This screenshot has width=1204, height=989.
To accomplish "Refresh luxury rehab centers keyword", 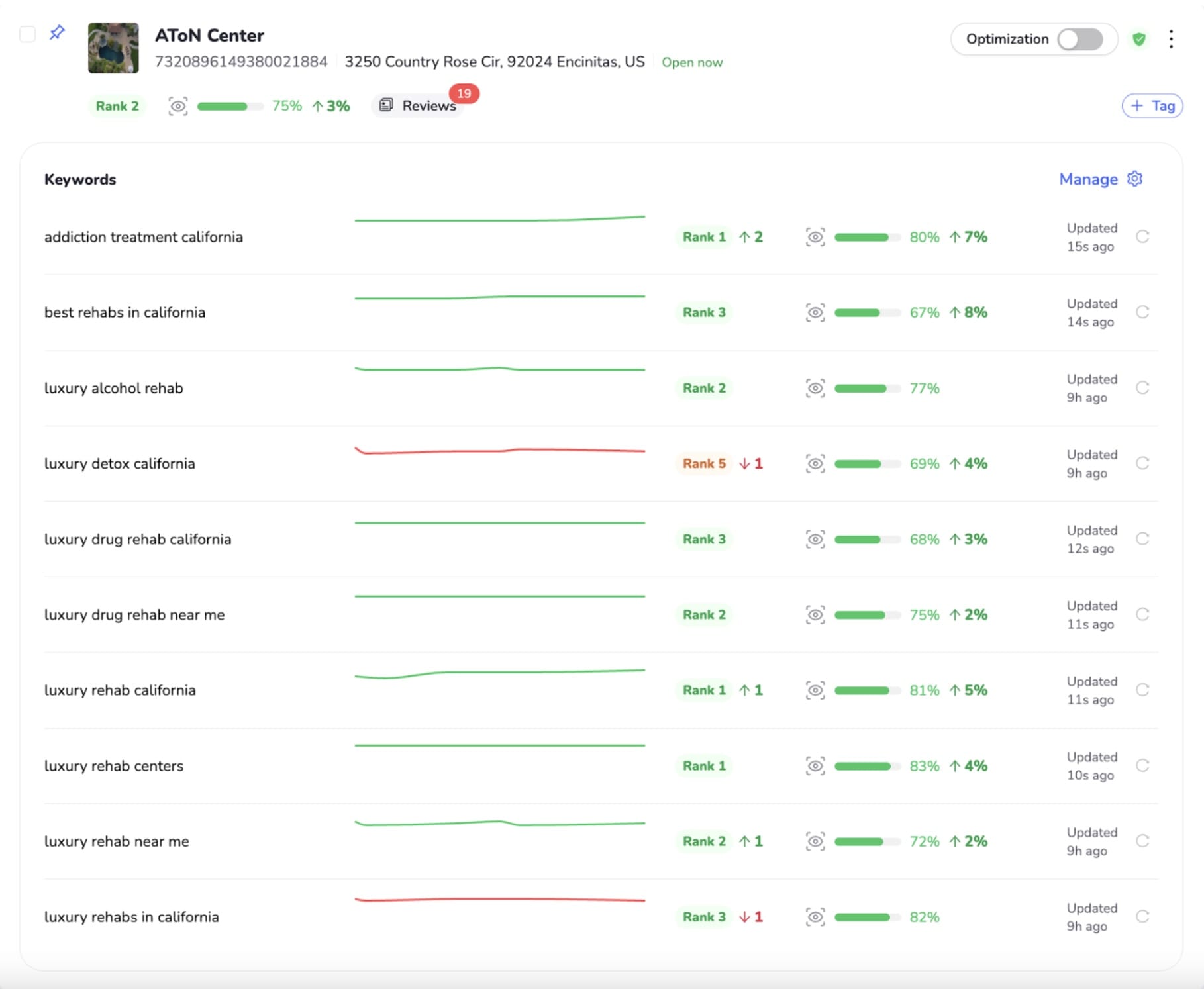I will pyautogui.click(x=1142, y=765).
